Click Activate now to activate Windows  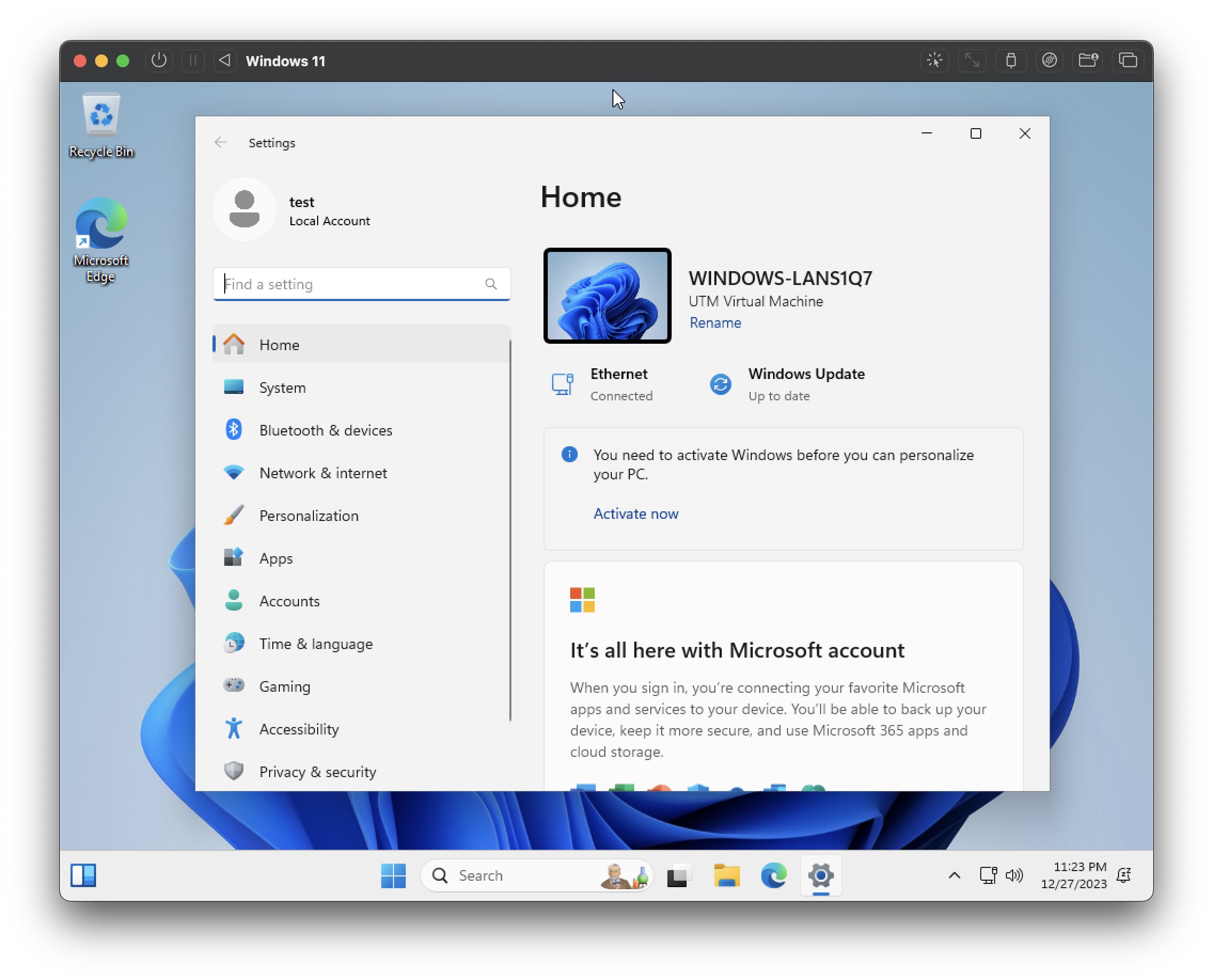[x=635, y=513]
